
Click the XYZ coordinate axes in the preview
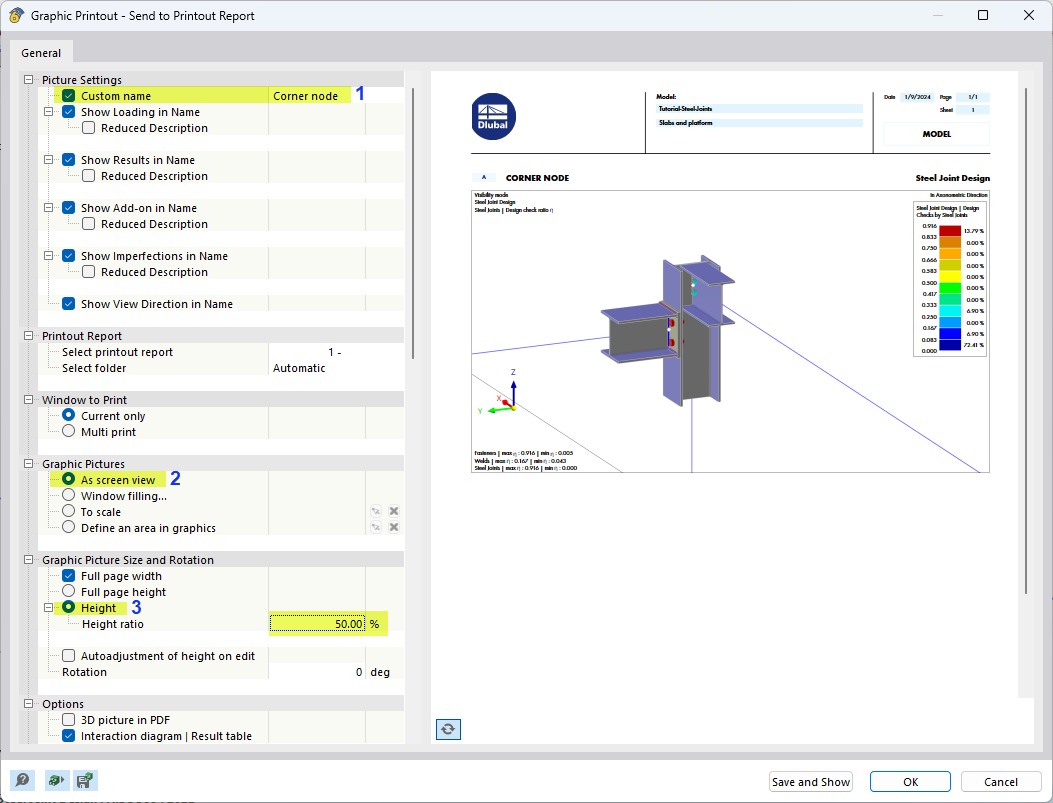(500, 392)
